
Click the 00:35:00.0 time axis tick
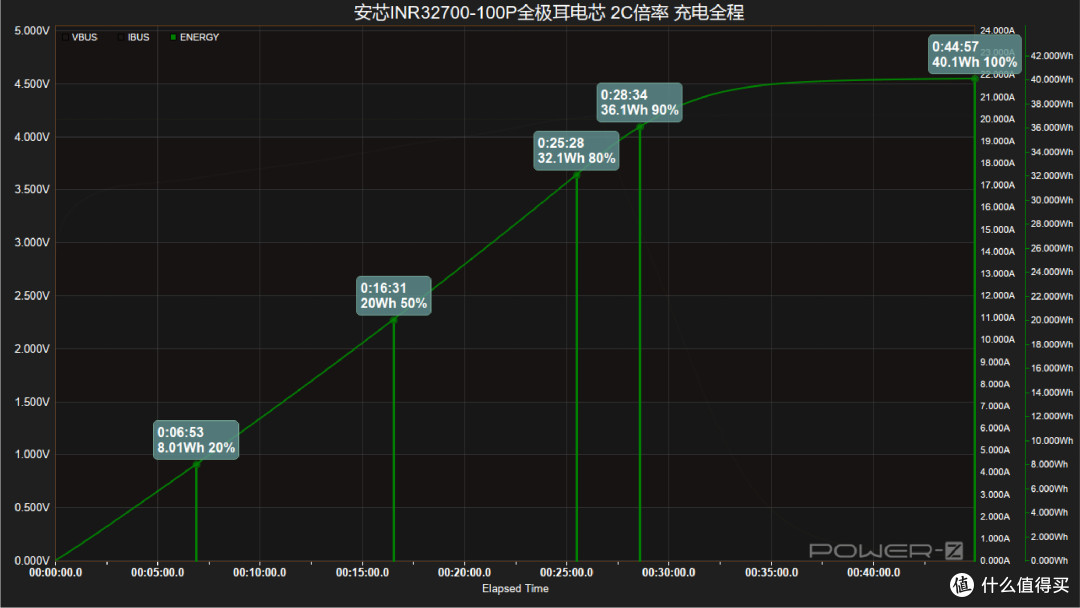[771, 573]
